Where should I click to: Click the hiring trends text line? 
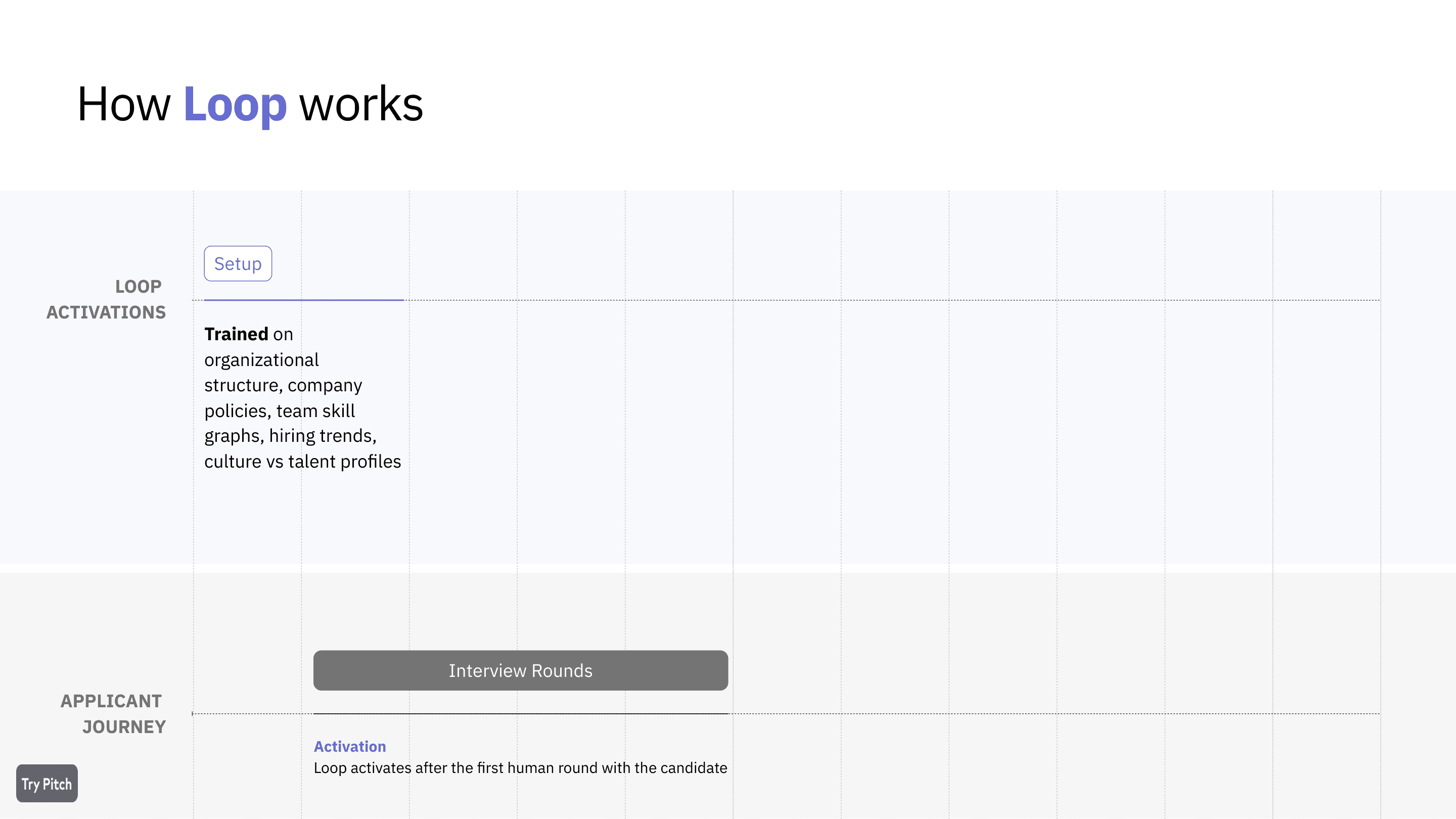point(291,436)
